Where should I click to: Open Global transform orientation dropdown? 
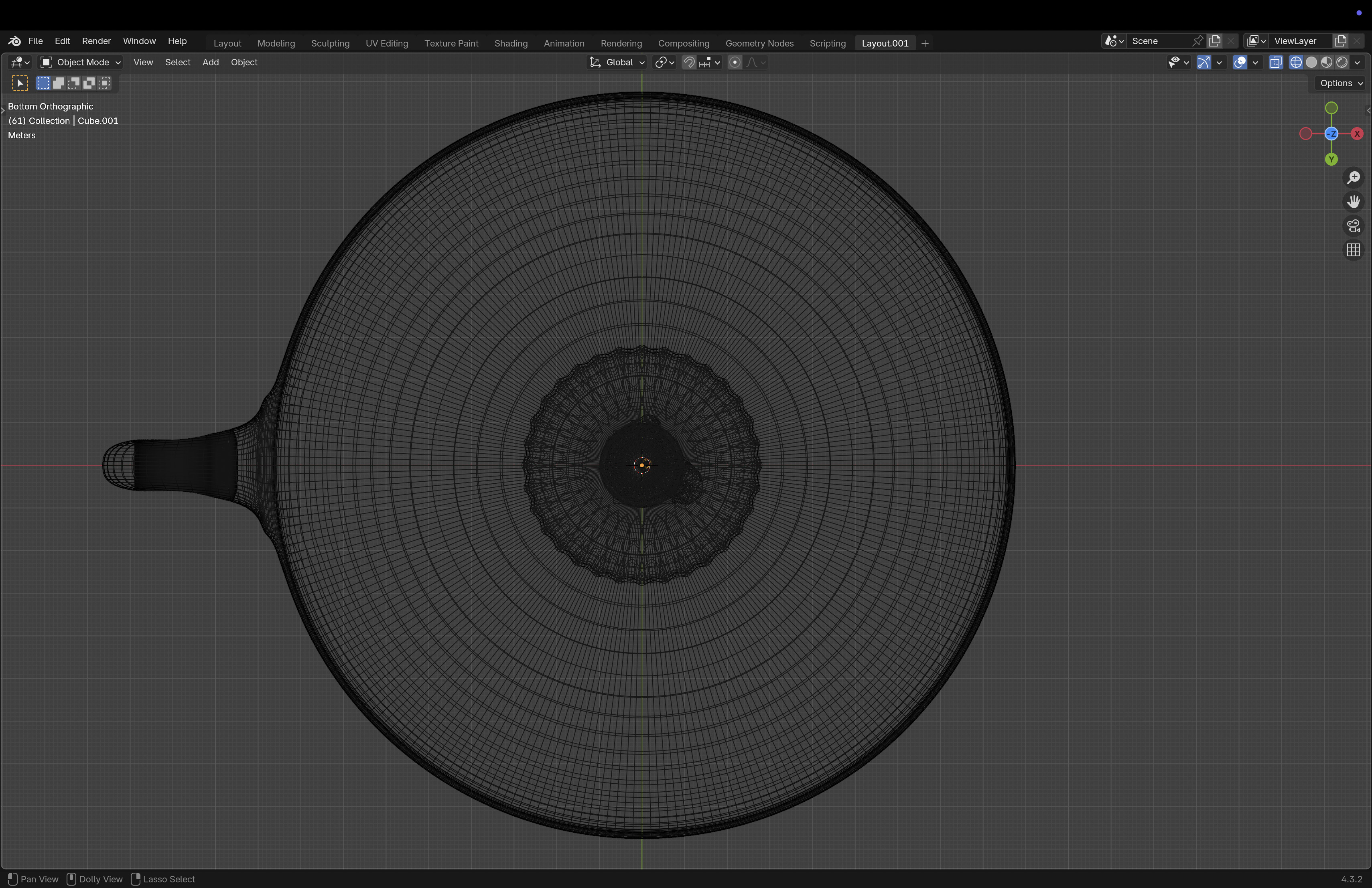coord(617,62)
